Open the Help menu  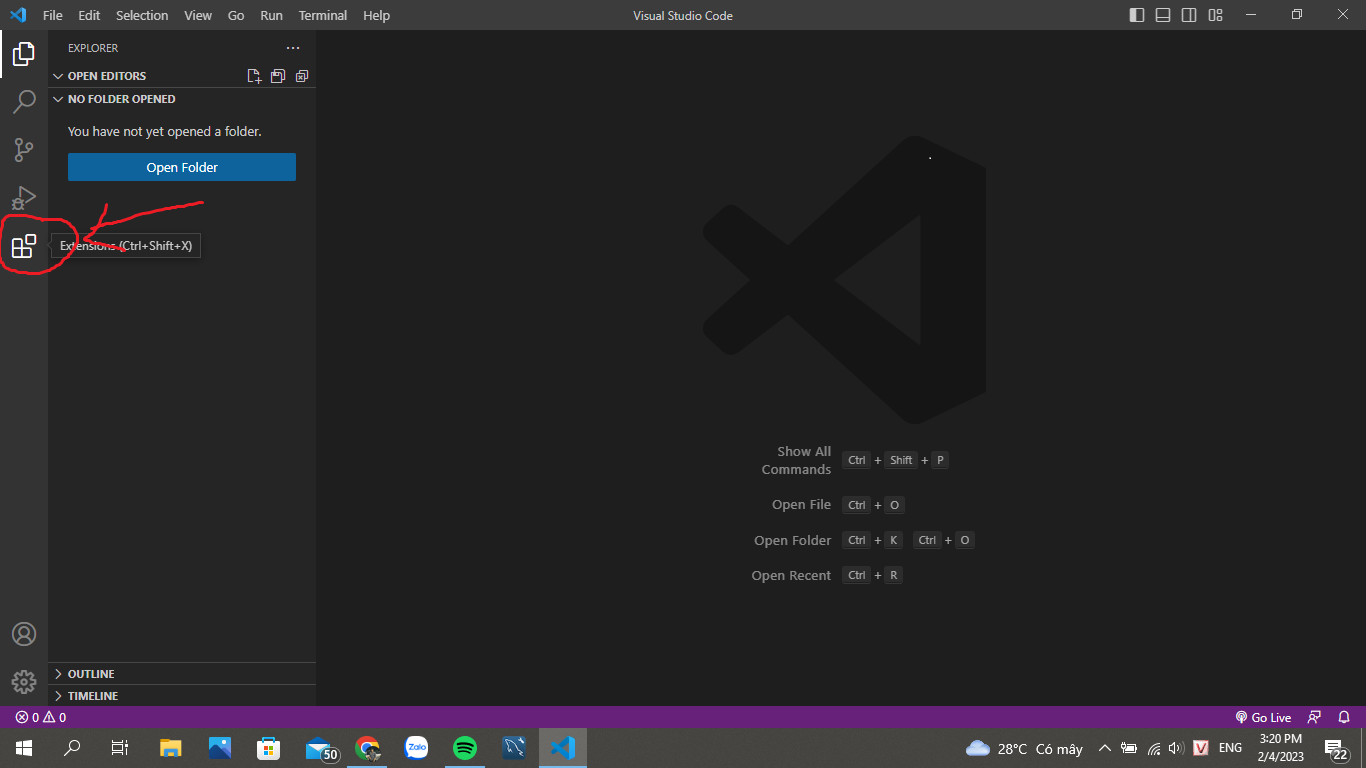coord(376,15)
